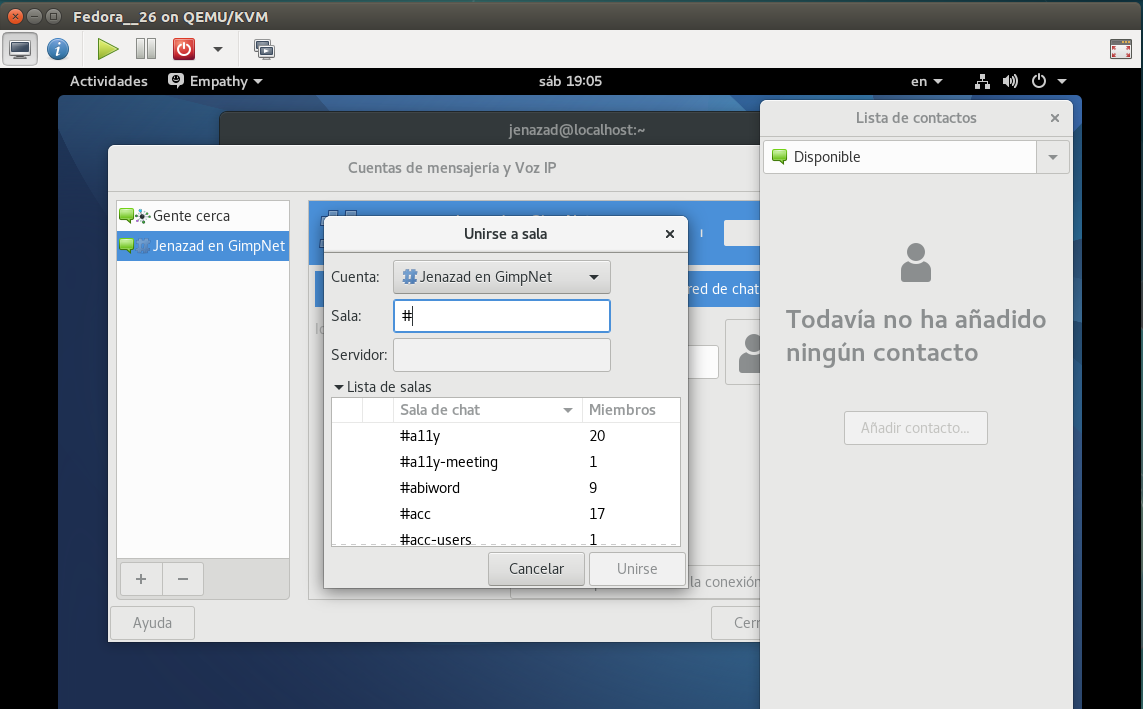The width and height of the screenshot is (1143, 709).
Task: Open GNOME Actividades overview
Action: tap(109, 81)
